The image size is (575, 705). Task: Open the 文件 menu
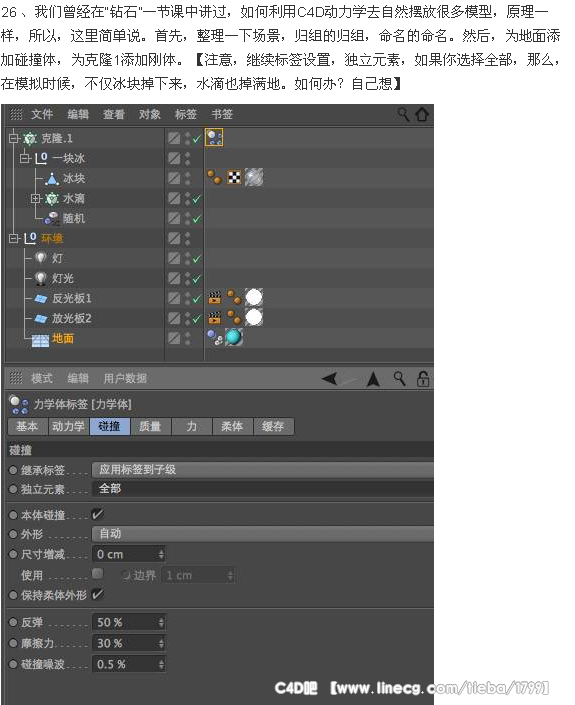42,114
